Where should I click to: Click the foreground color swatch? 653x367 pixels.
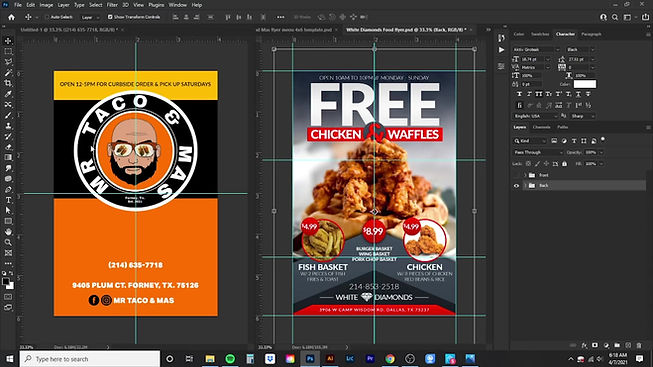click(6, 282)
